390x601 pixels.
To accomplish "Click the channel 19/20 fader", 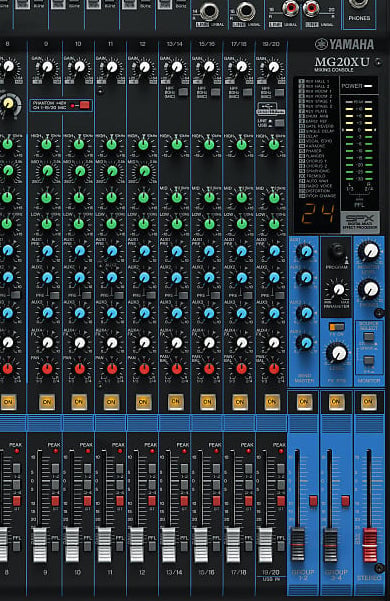I will pos(265,545).
